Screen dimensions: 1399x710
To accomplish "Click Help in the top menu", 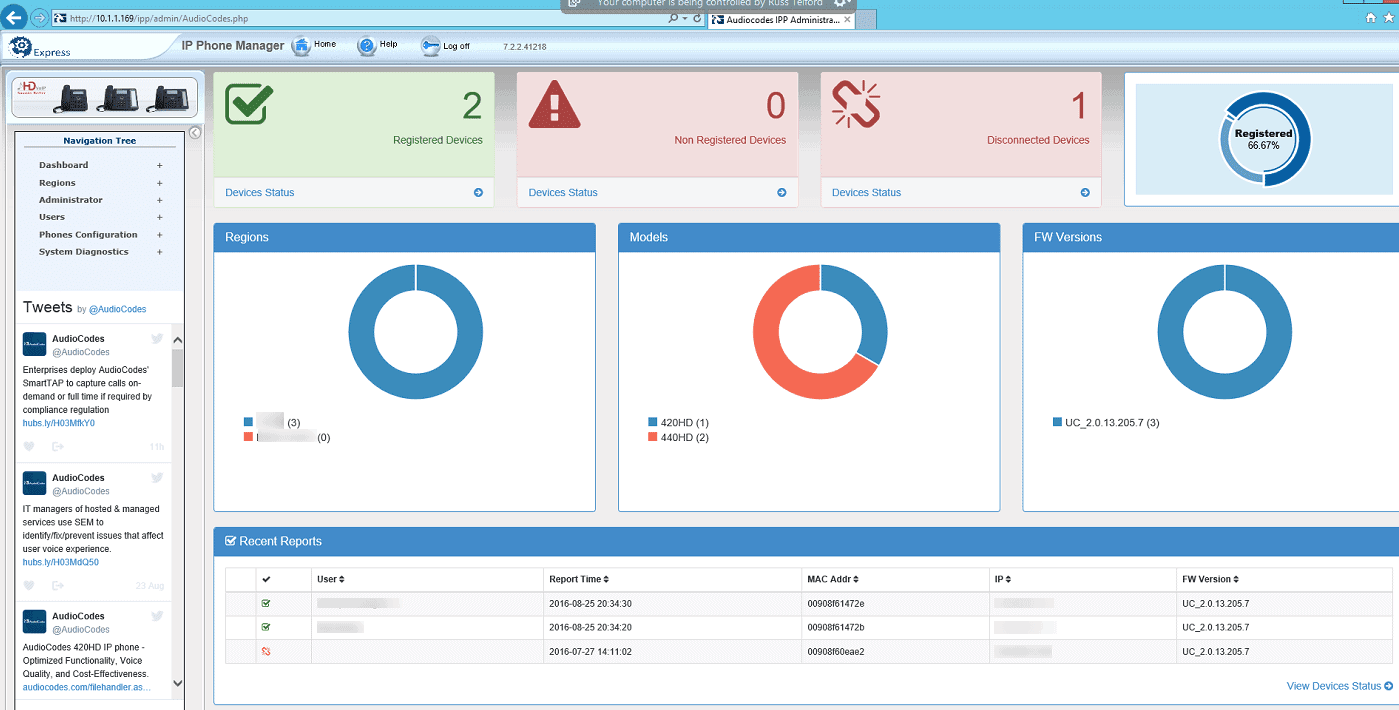I will (389, 45).
